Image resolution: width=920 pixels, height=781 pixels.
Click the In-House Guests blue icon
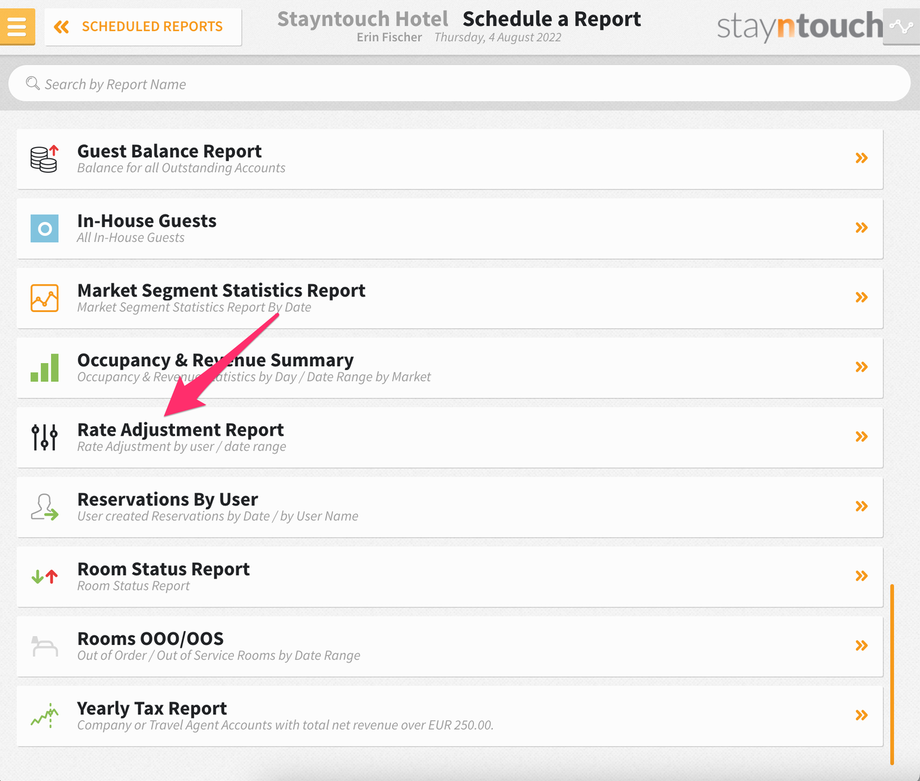coord(45,228)
